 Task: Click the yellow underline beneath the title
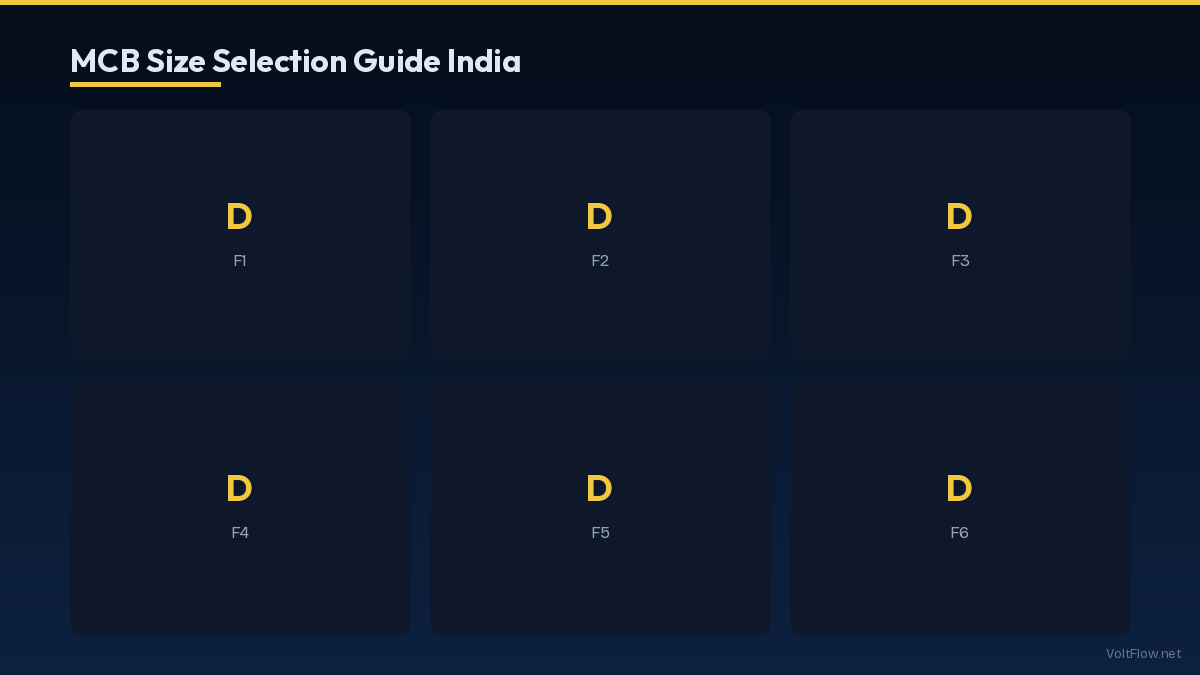pos(145,84)
